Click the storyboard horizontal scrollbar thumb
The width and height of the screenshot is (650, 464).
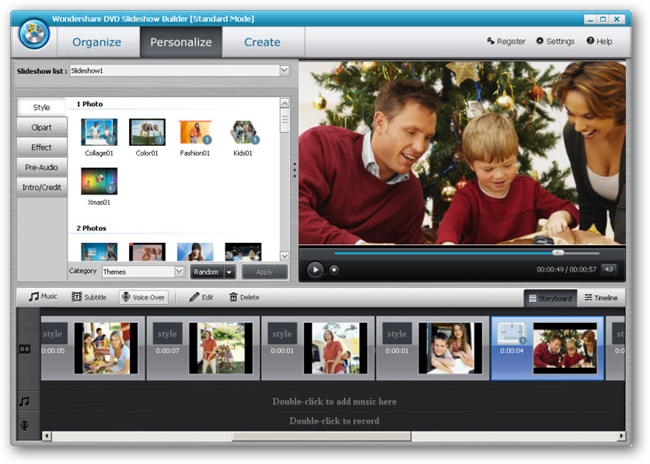pyautogui.click(x=322, y=436)
